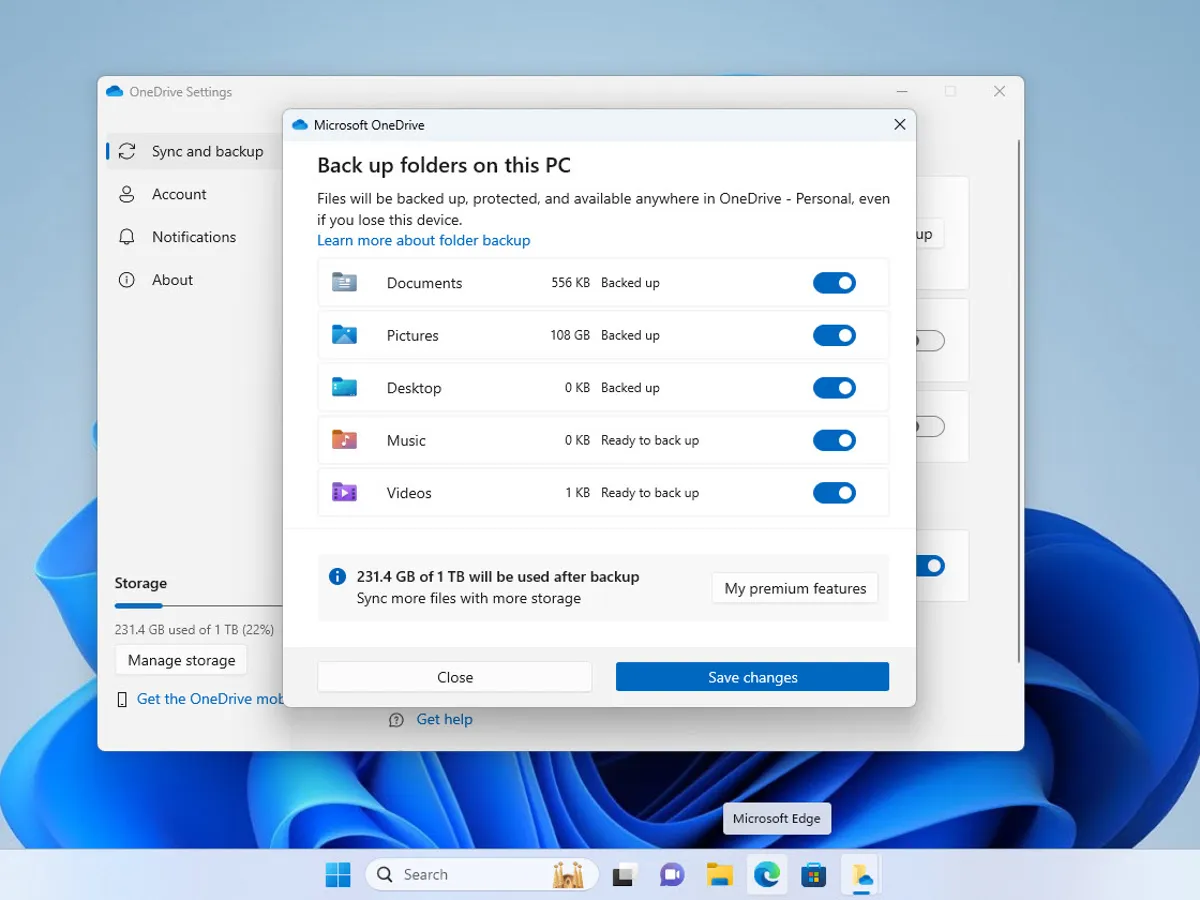Image resolution: width=1200 pixels, height=900 pixels.
Task: Click the Windows Start button
Action: [x=338, y=875]
